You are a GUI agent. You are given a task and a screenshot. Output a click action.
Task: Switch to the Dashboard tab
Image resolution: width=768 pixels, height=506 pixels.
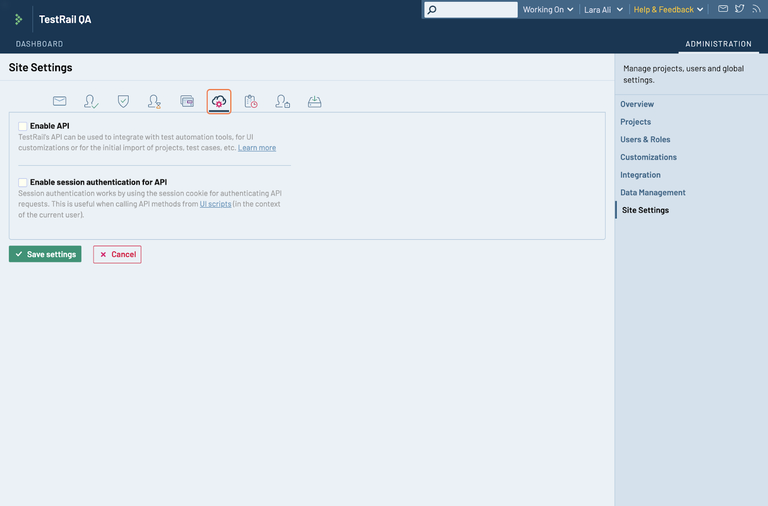[x=39, y=44]
